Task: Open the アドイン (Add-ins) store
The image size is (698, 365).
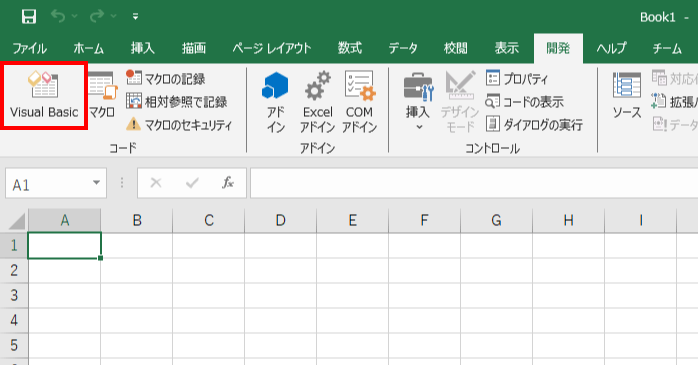Action: (275, 102)
